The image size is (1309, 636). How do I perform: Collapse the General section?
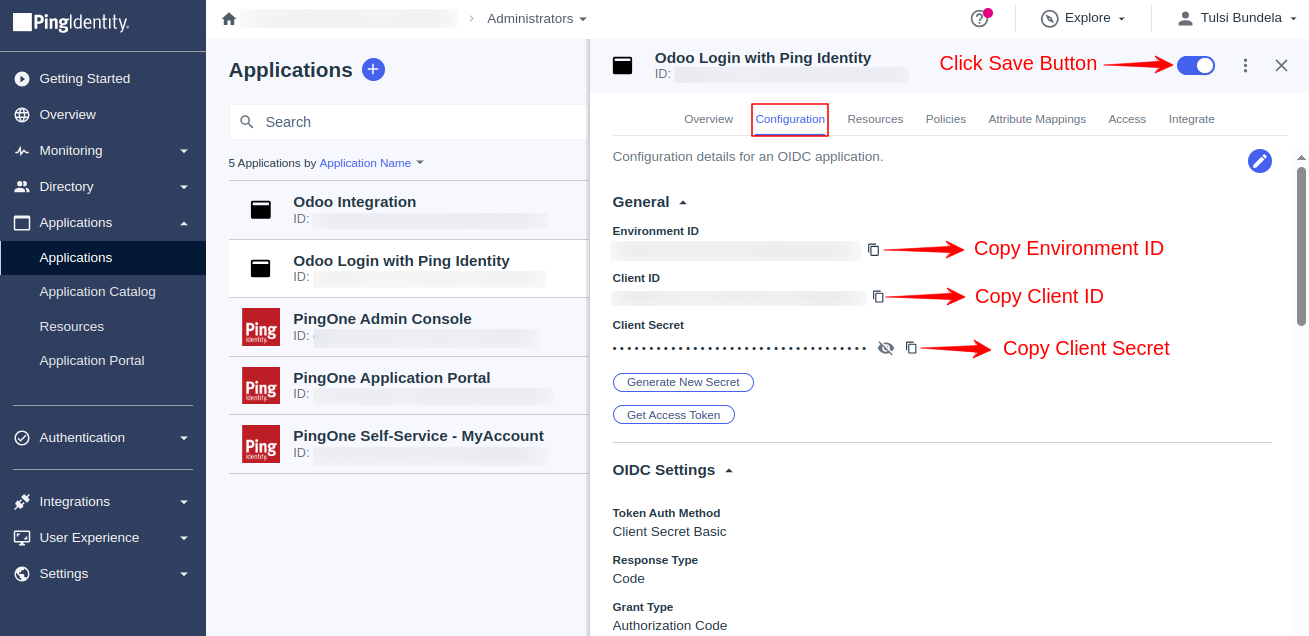pos(683,202)
